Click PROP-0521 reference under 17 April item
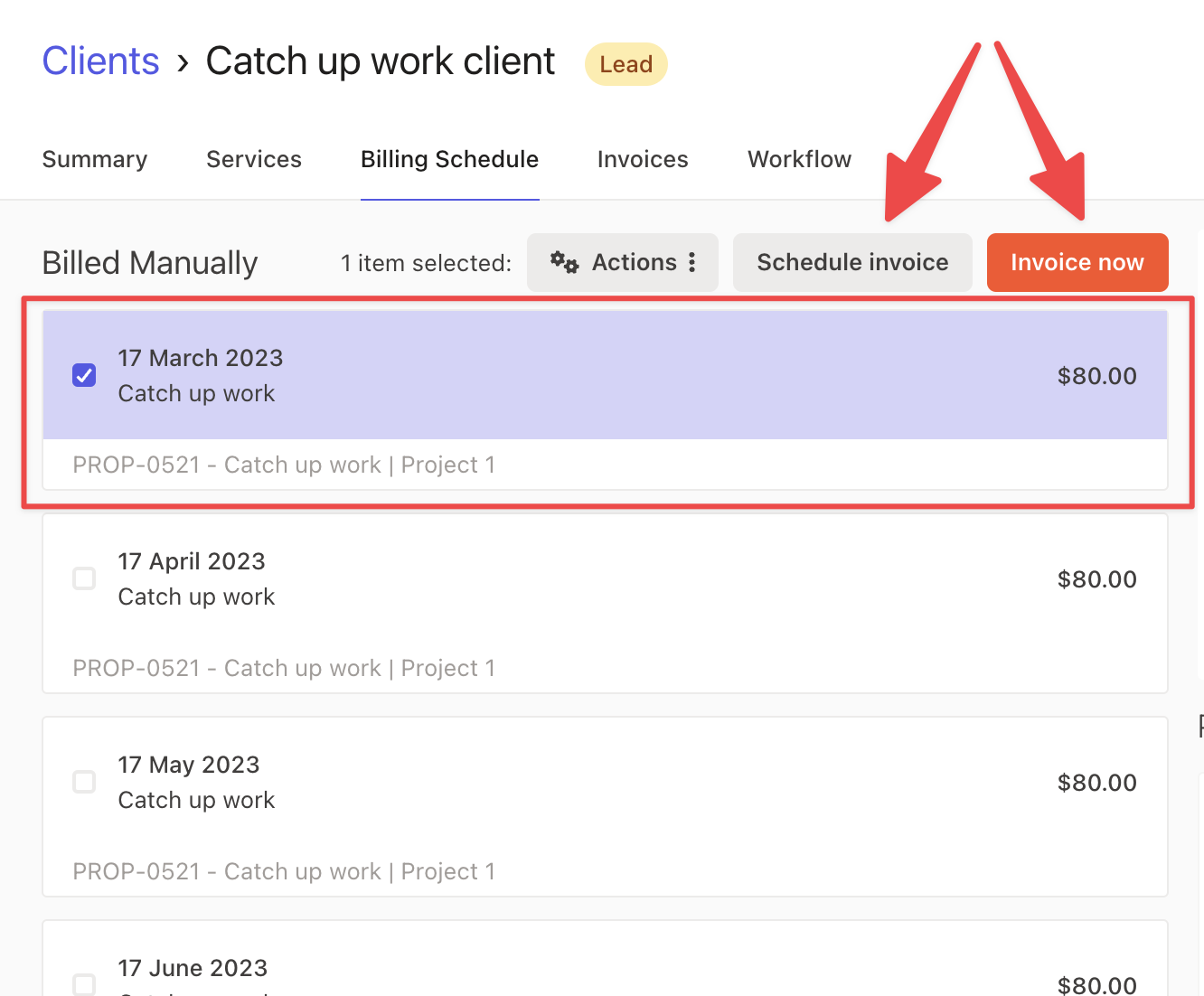This screenshot has height=996, width=1204. [x=284, y=668]
